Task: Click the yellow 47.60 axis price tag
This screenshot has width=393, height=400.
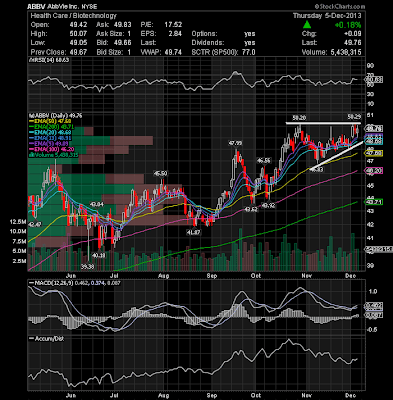Action: point(374,153)
